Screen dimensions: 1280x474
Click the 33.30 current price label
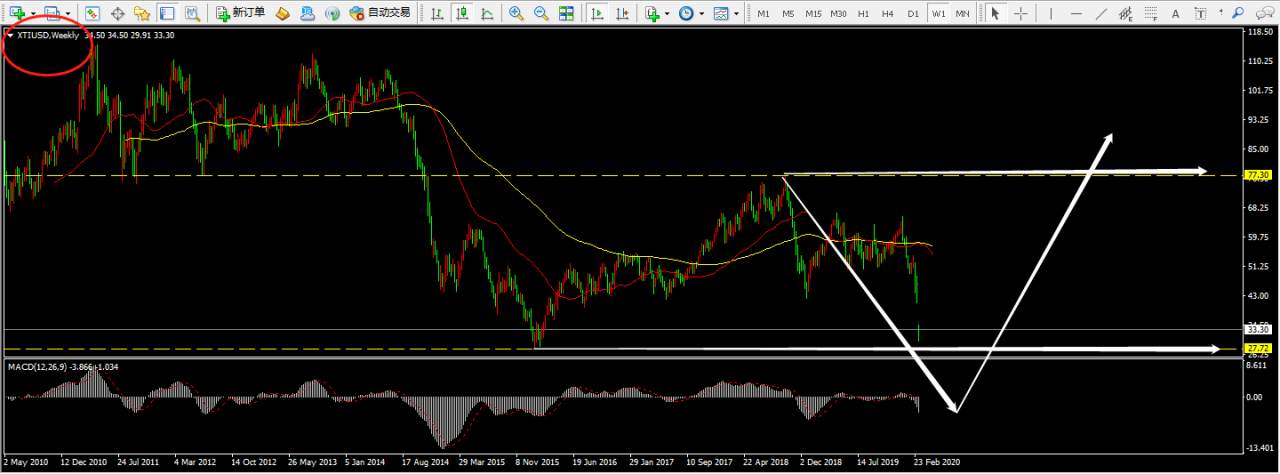1257,329
